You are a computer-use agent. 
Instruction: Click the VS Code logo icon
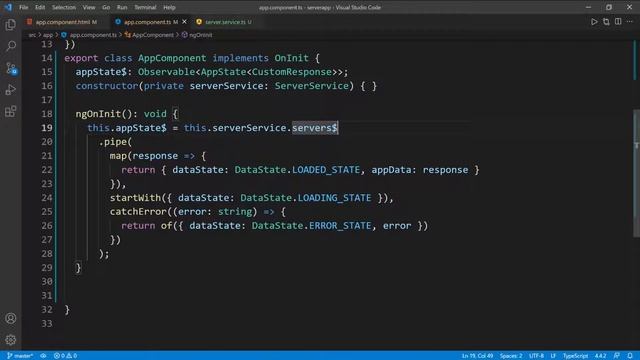point(8,7)
